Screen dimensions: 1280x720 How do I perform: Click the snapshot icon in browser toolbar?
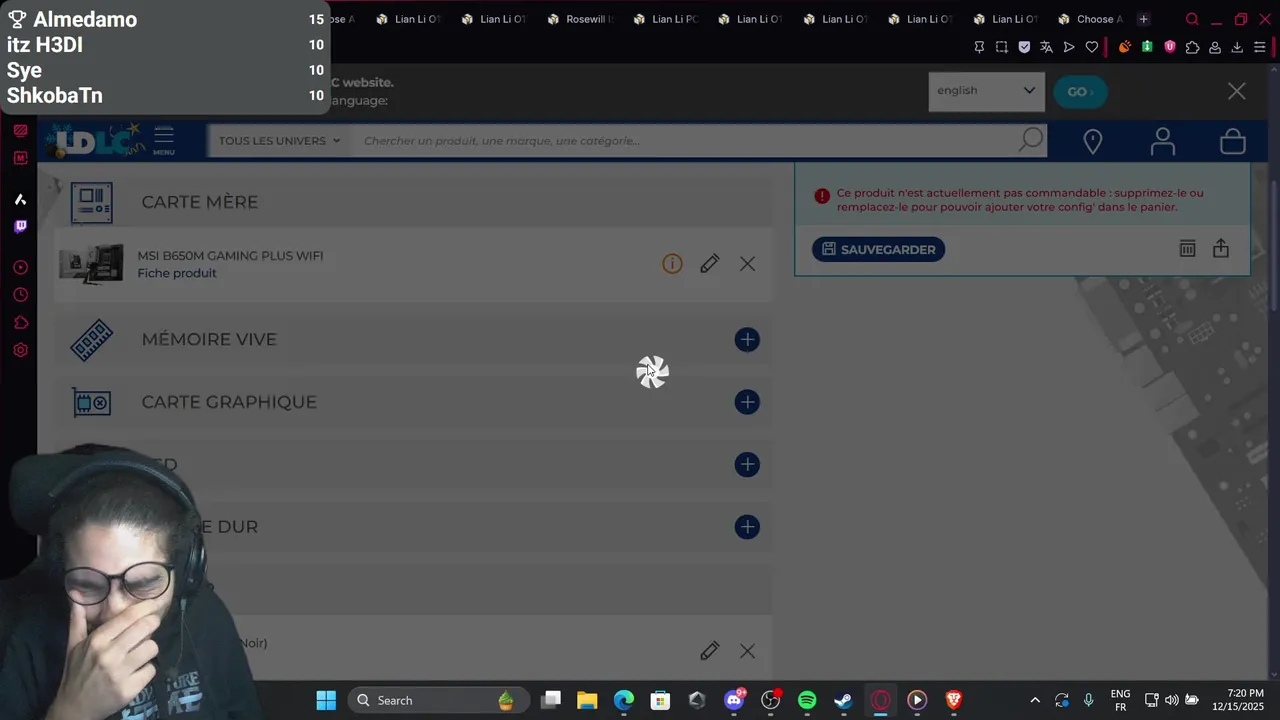coord(1002,47)
